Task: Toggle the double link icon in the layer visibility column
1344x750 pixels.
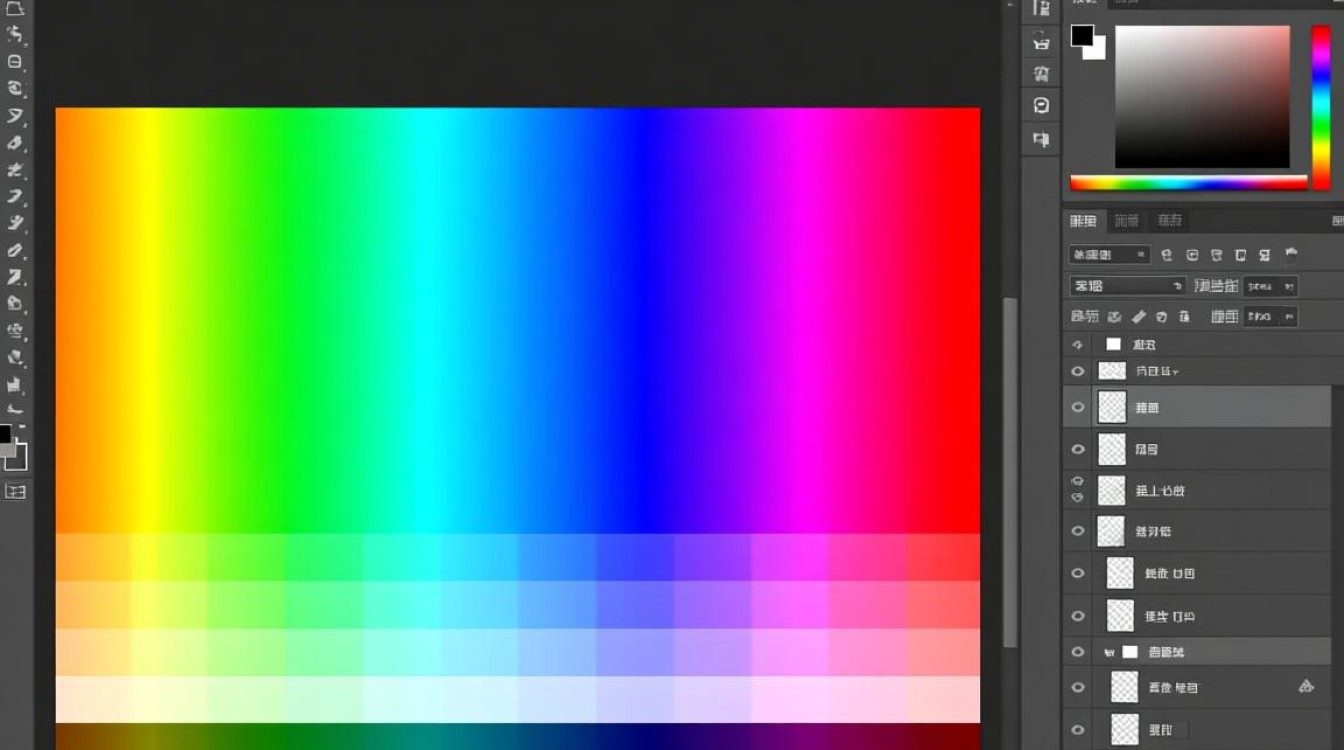Action: coord(1078,489)
